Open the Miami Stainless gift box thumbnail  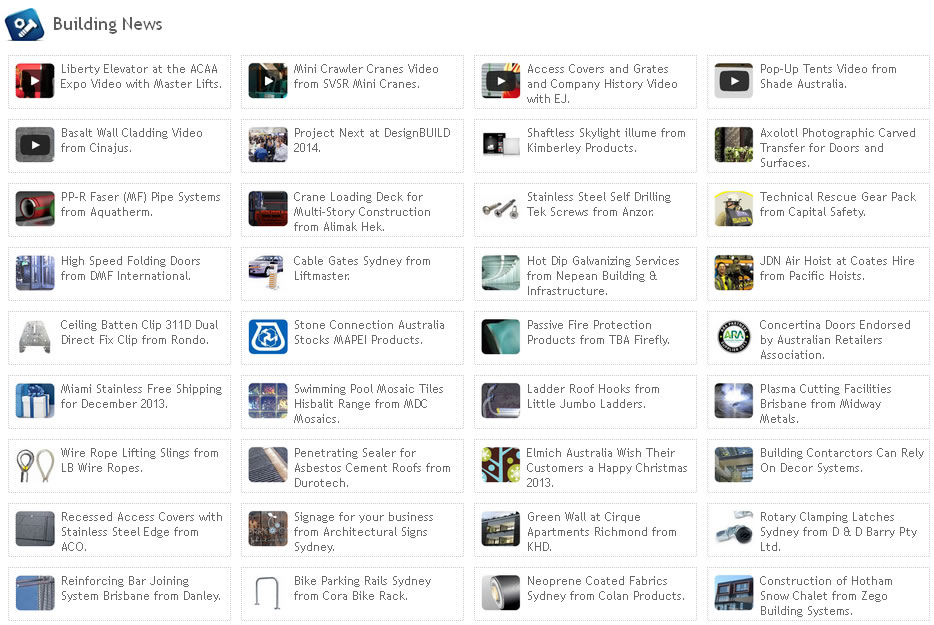(x=35, y=400)
